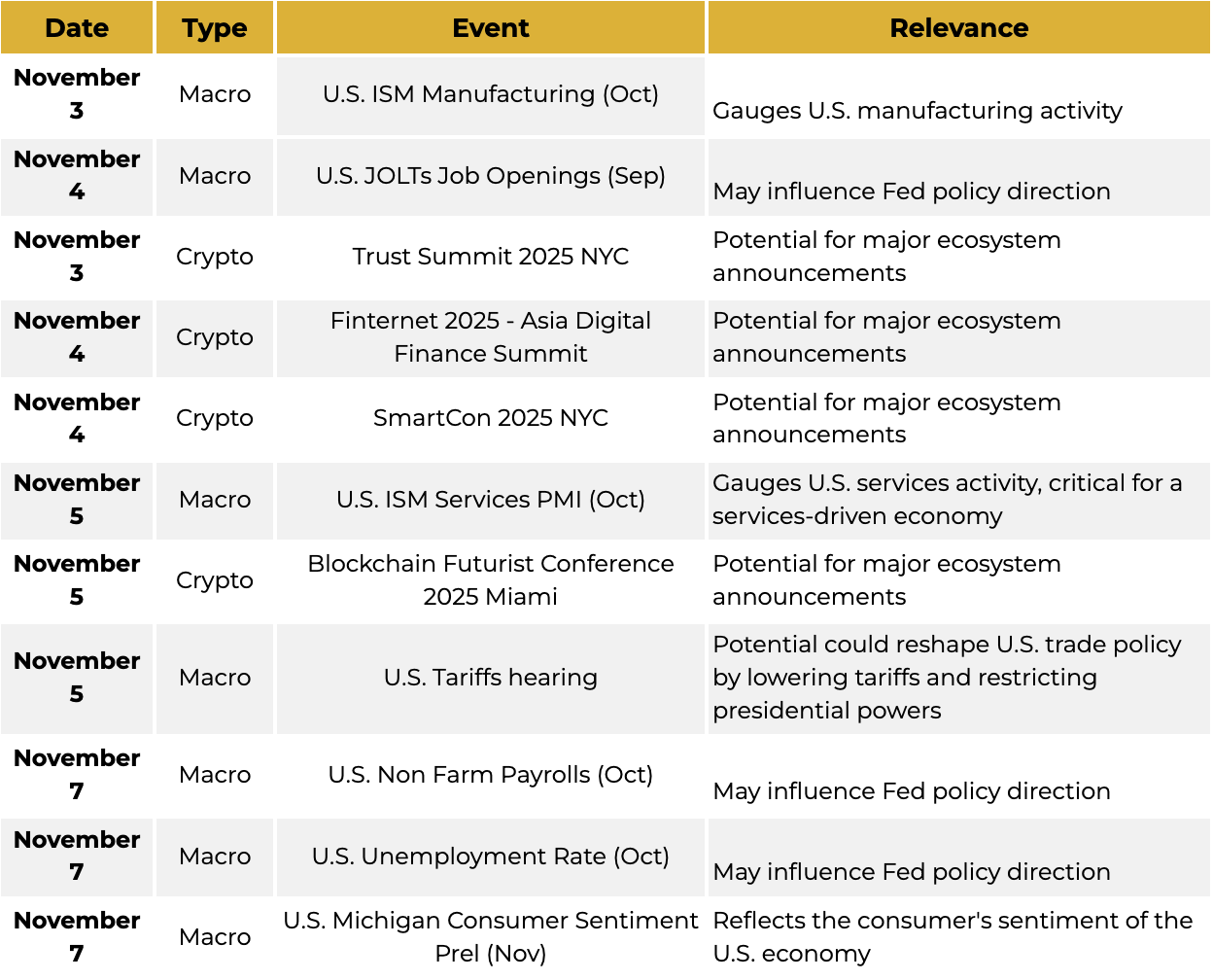Select the Gauges U.S. manufacturing activity text
The width and height of the screenshot is (1213, 980).
coord(917,111)
